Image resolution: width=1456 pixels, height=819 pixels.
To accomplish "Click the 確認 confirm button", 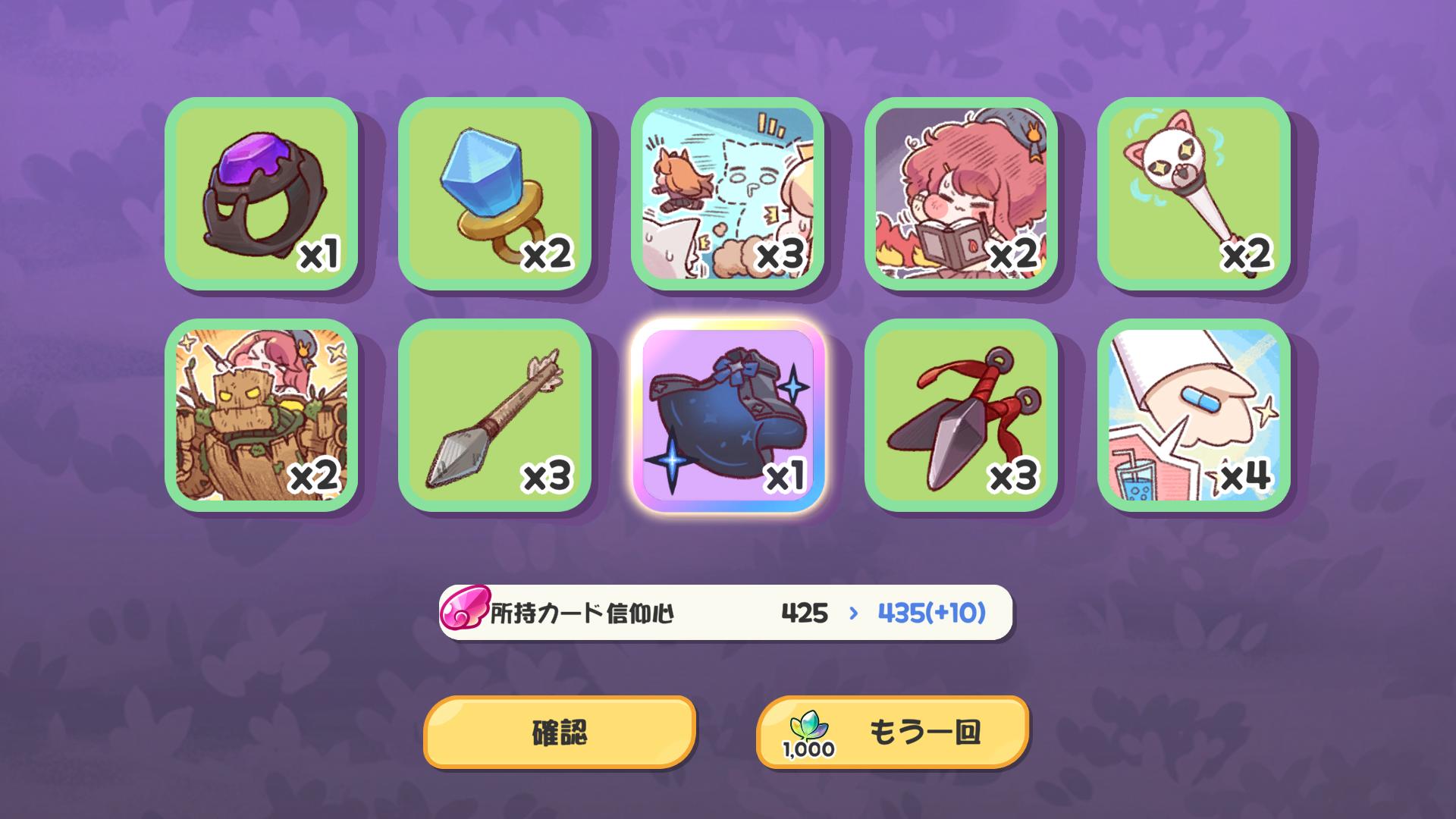I will [x=560, y=732].
